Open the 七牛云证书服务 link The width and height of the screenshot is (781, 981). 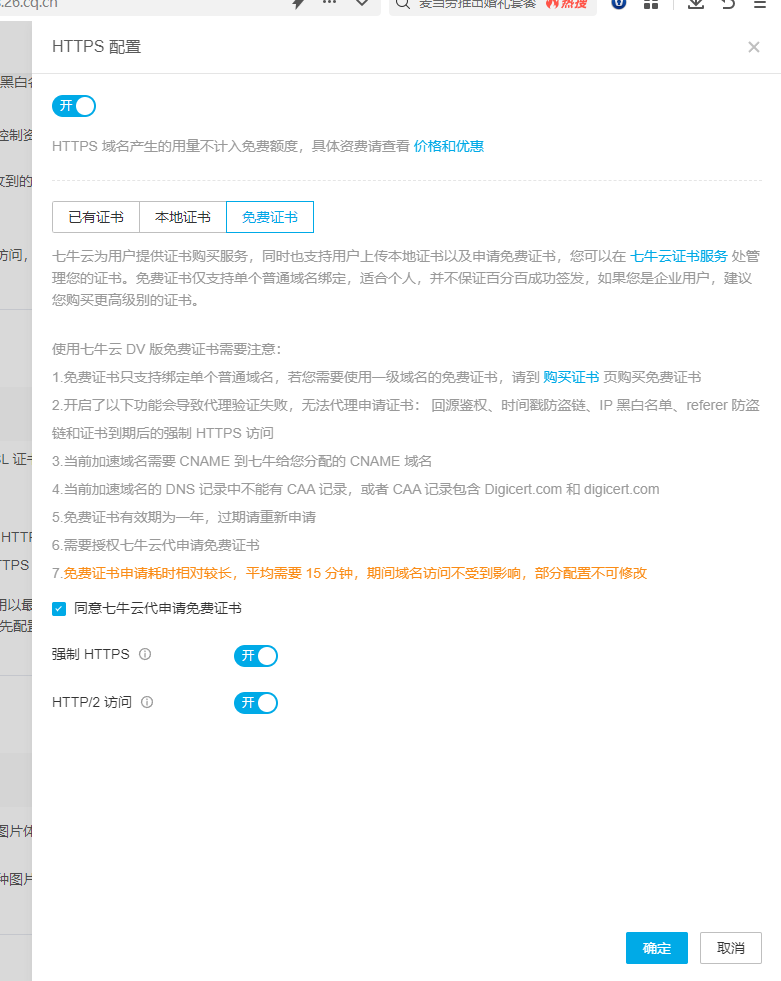(679, 255)
